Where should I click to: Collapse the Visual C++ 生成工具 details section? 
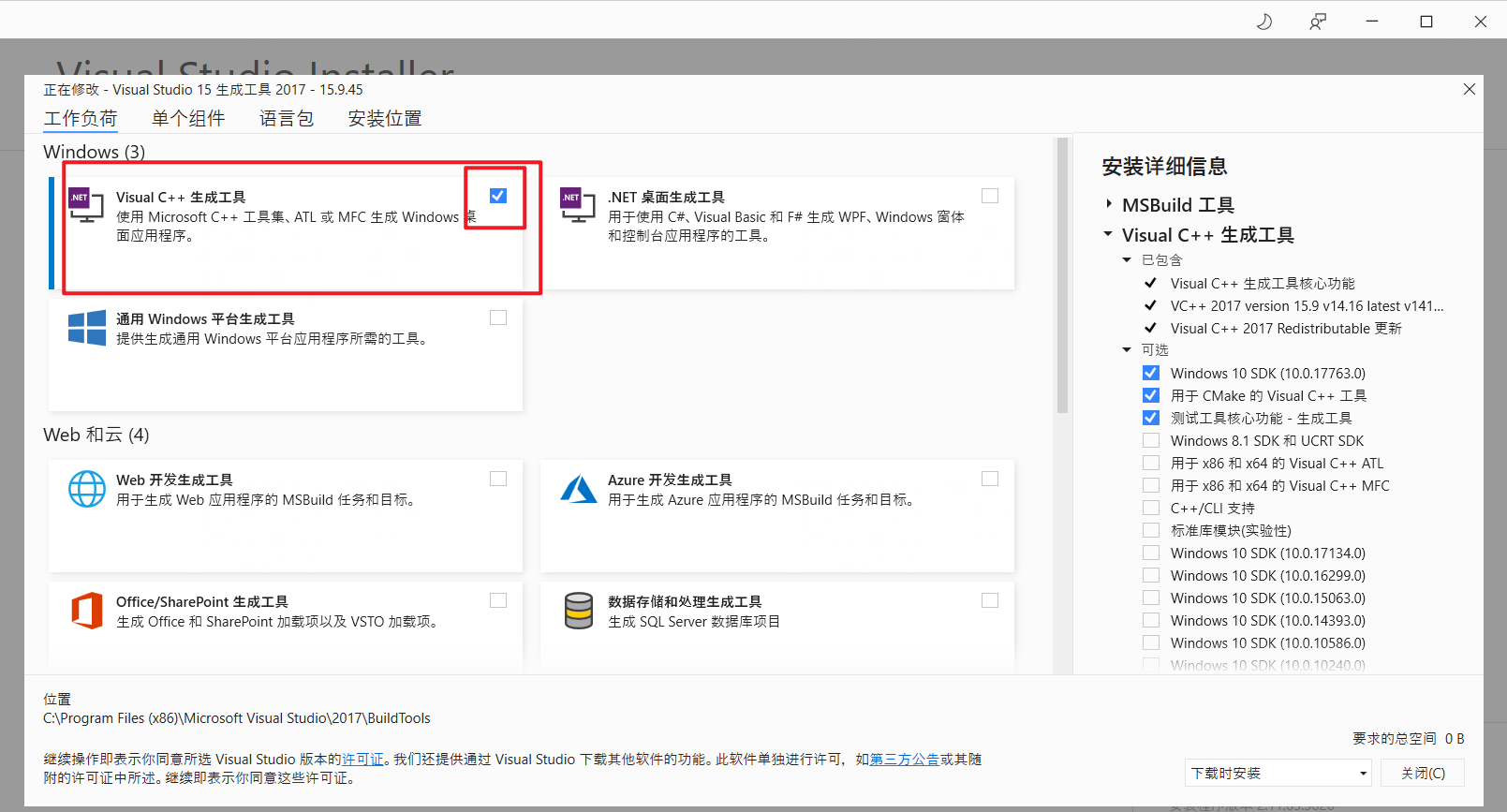[x=1109, y=234]
